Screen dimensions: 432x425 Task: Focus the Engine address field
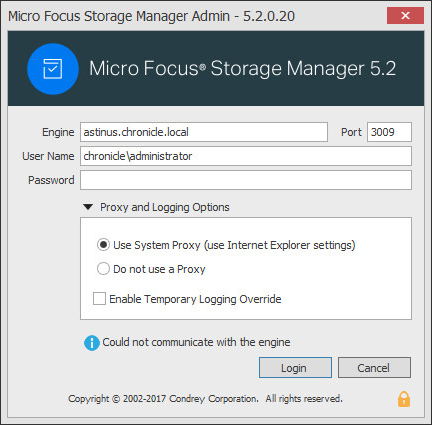click(x=204, y=132)
